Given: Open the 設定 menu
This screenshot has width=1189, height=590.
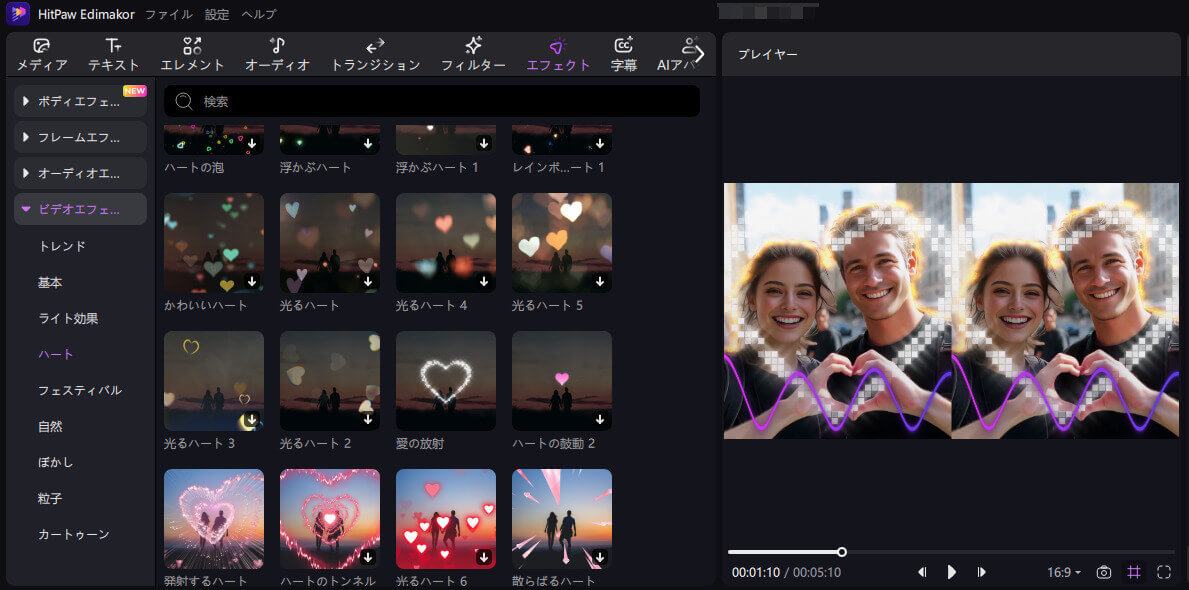Looking at the screenshot, I should 217,14.
